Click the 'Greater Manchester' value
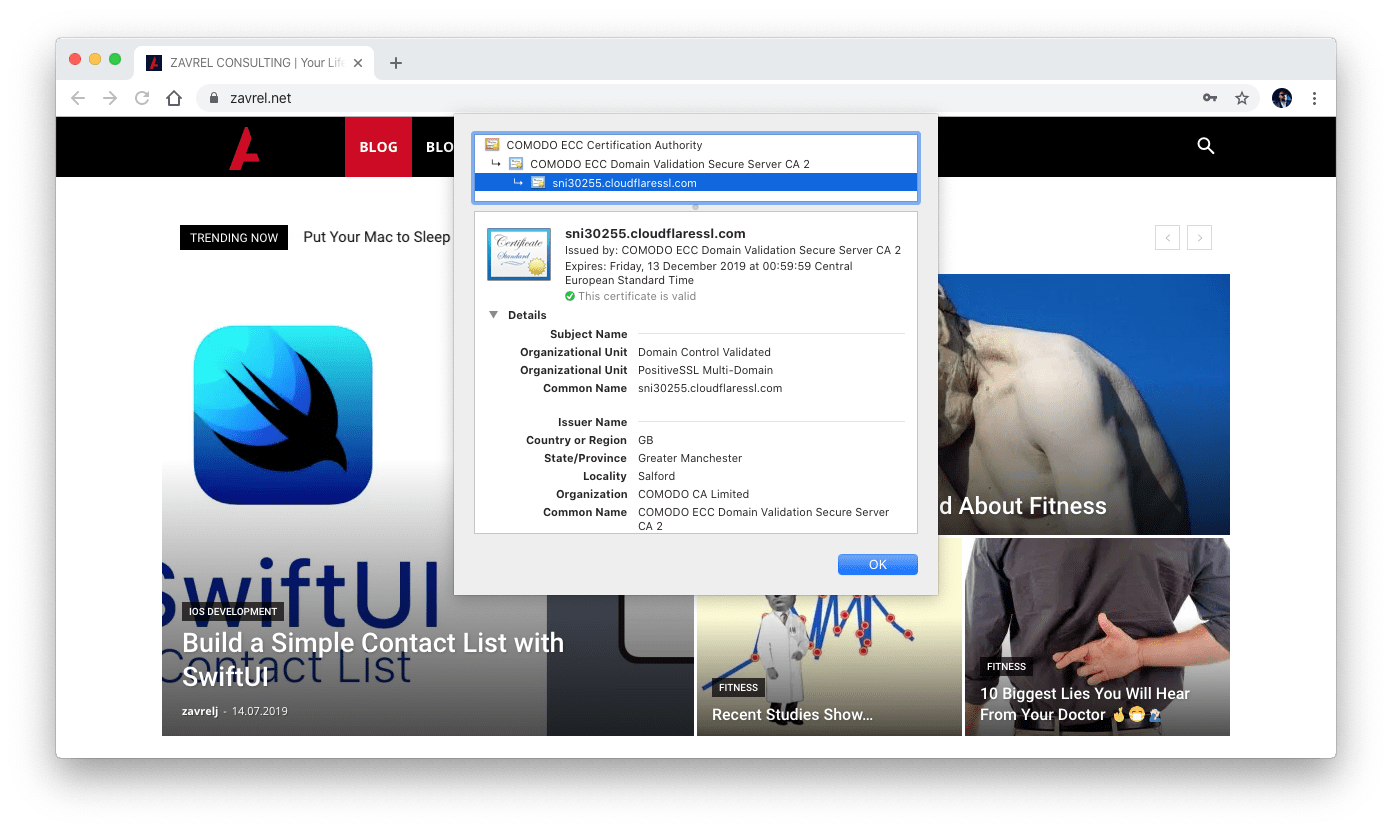 [690, 458]
